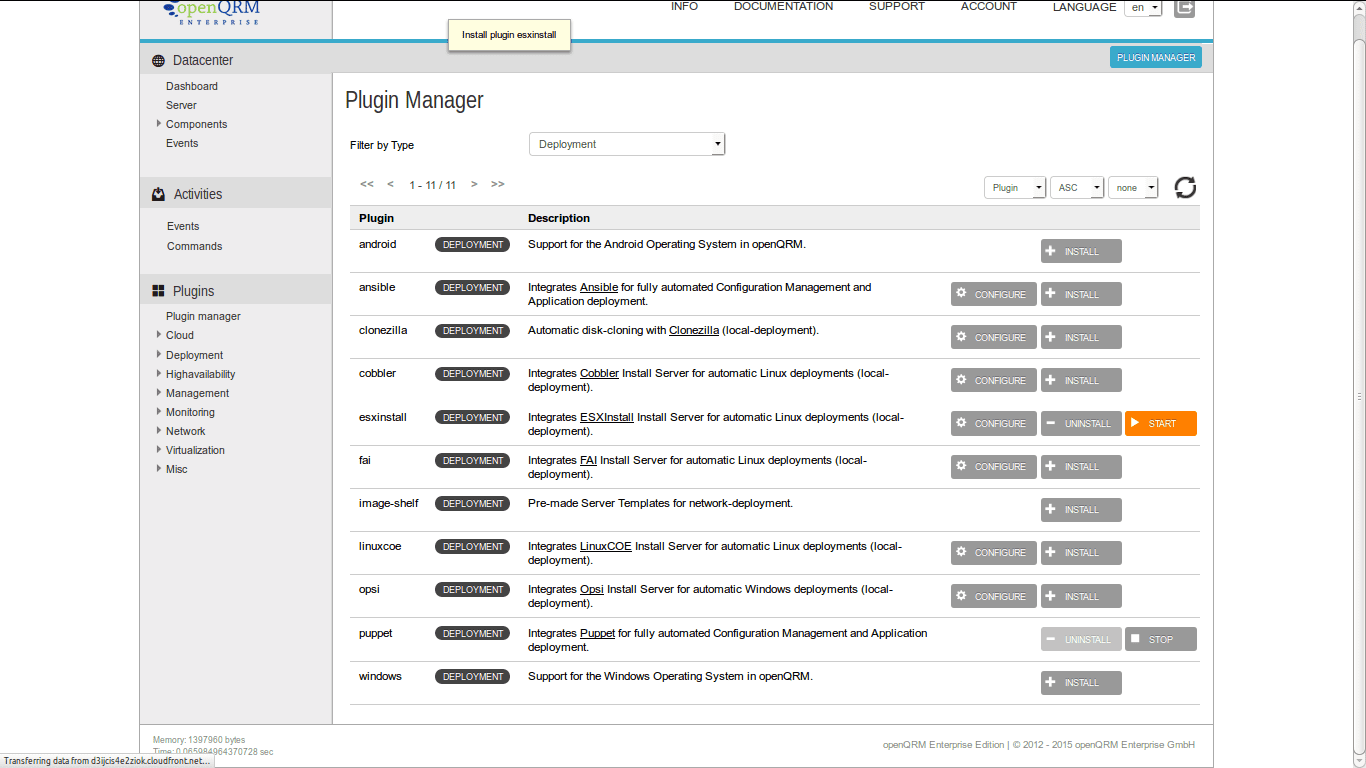
Task: Open Events under Datacenter
Action: pyautogui.click(x=182, y=143)
